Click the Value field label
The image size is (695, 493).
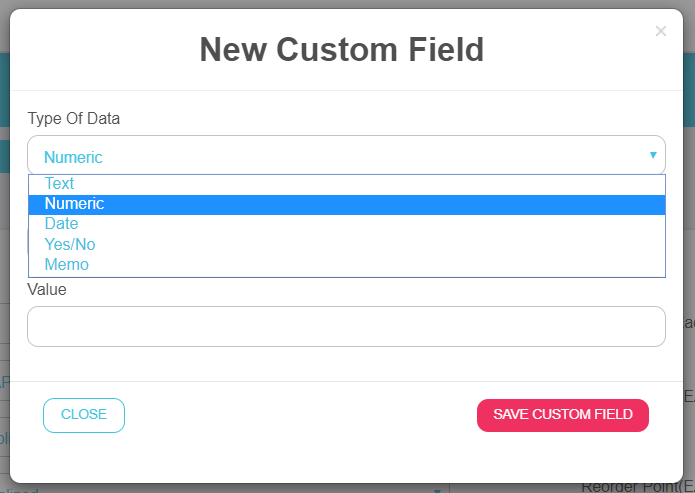tap(47, 289)
